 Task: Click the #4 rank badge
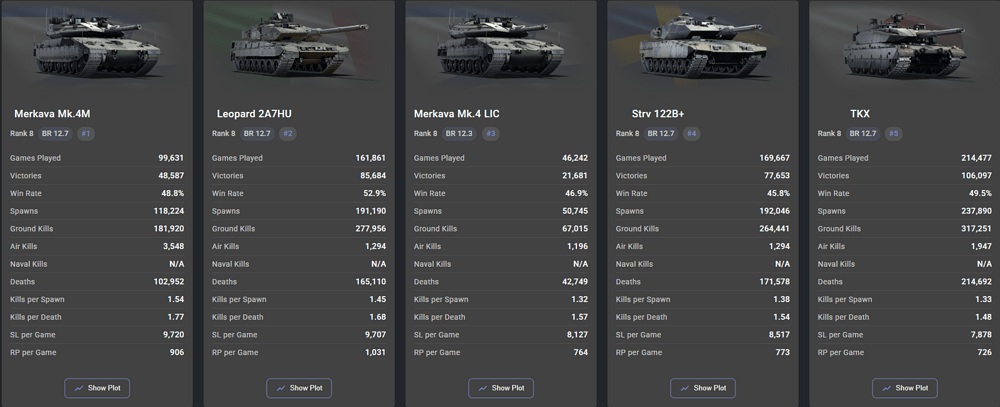coord(691,133)
